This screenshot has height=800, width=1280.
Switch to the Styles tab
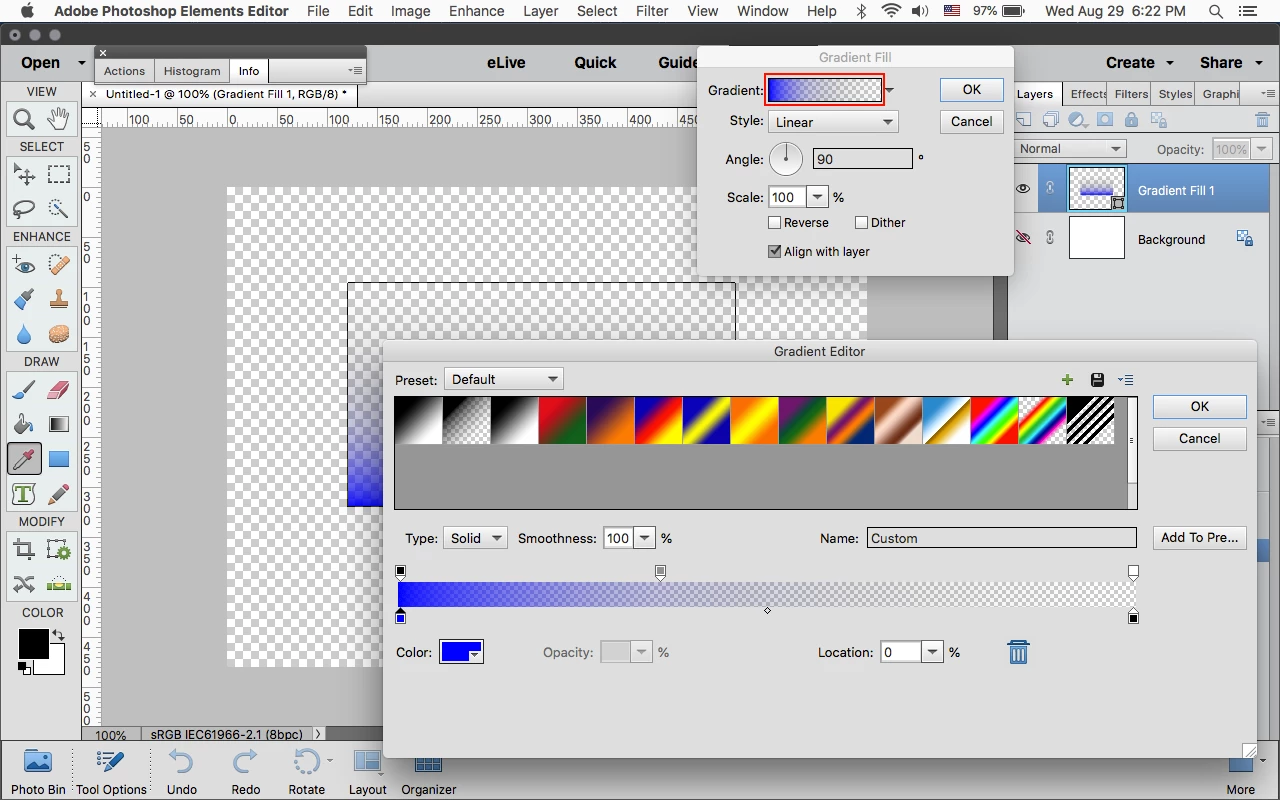click(1175, 94)
